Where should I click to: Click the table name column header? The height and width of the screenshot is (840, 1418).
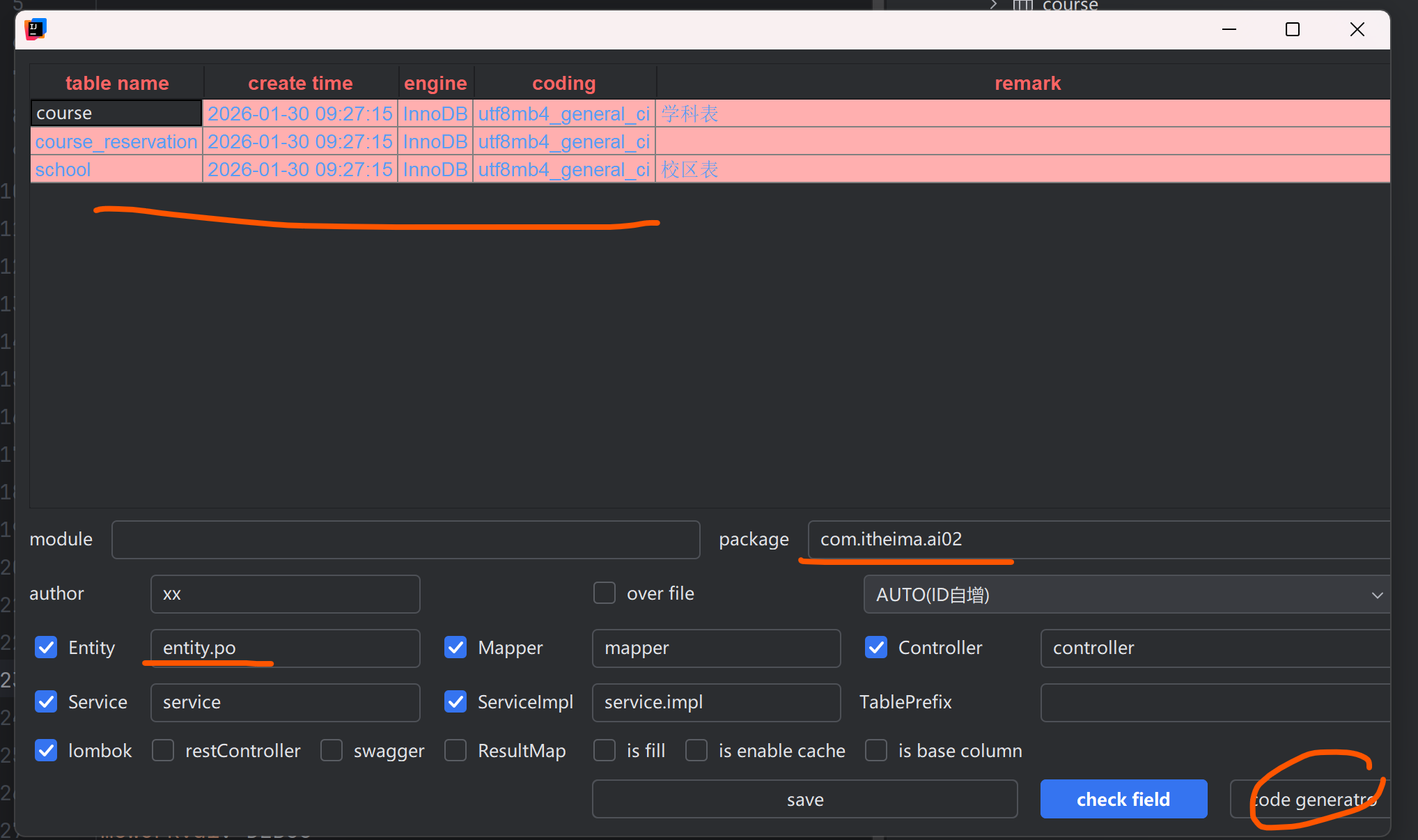117,83
